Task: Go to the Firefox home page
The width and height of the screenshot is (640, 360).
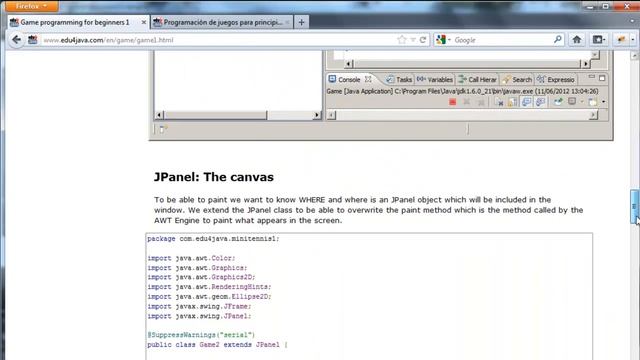Action: click(577, 40)
